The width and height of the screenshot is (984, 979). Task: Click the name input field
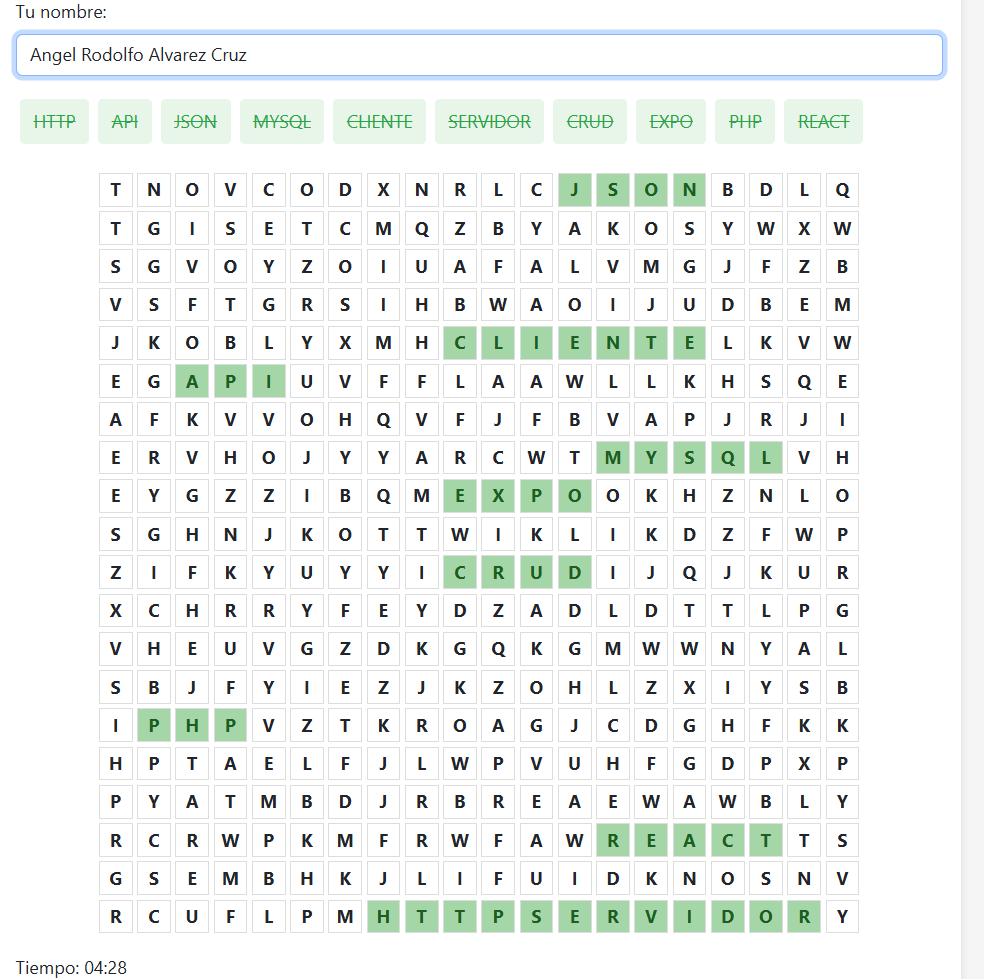coord(479,55)
